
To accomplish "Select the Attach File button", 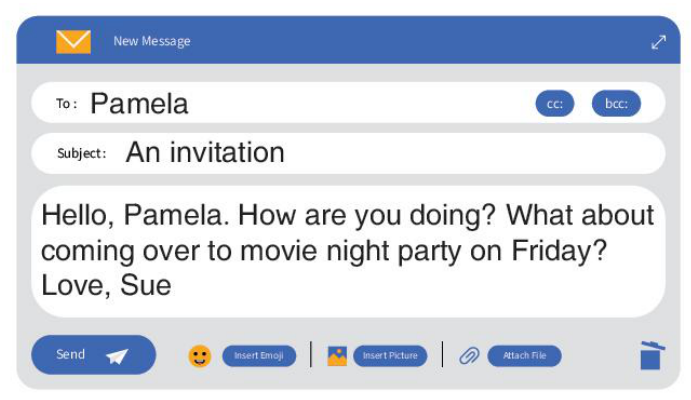I will tap(524, 356).
